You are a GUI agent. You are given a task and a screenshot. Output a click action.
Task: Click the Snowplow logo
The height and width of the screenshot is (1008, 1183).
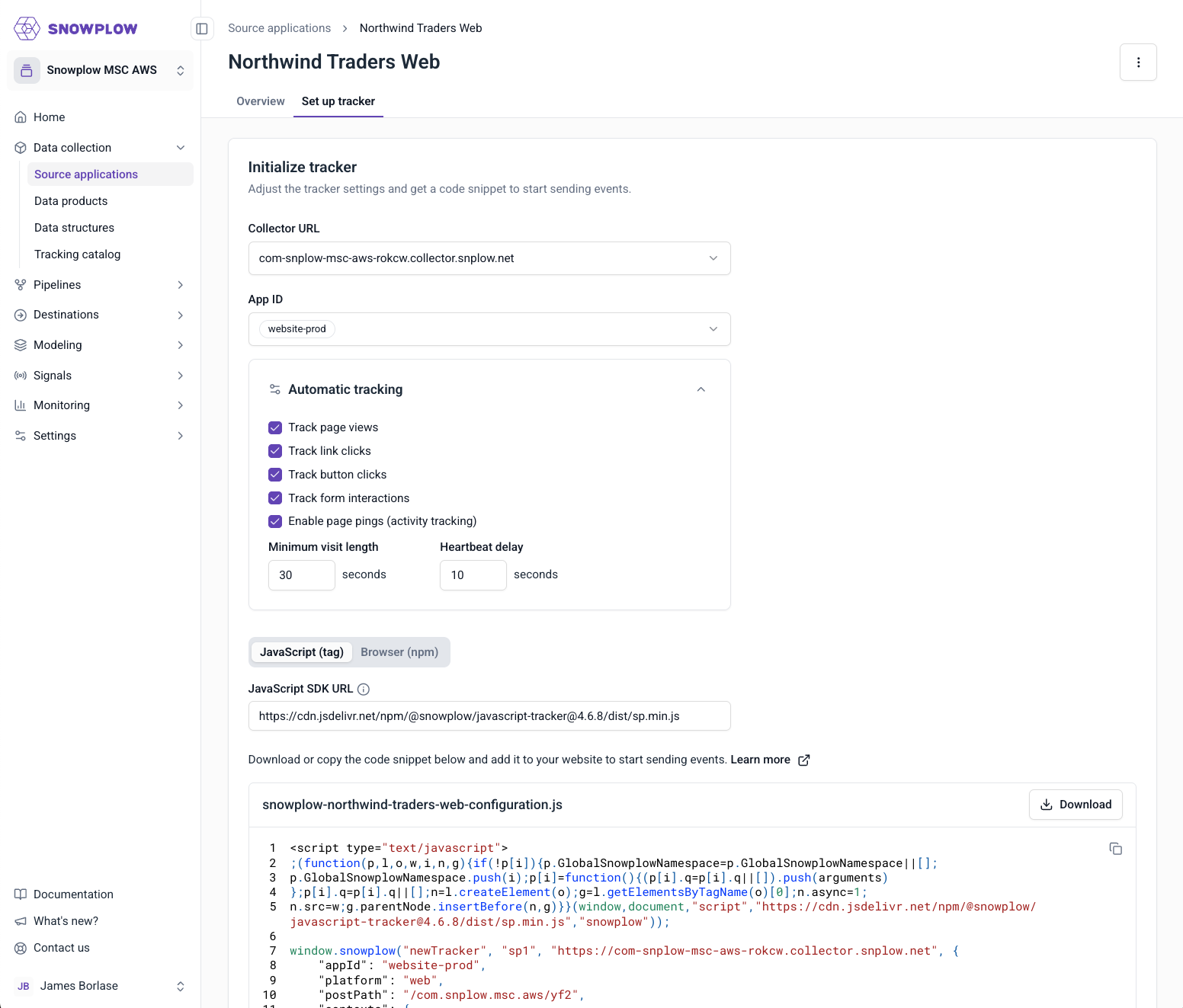[75, 29]
